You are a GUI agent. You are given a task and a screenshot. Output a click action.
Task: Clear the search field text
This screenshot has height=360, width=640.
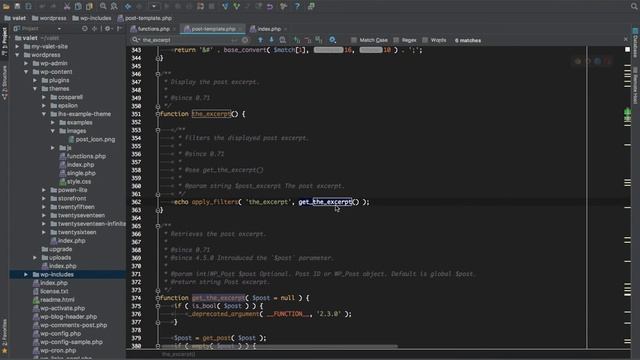coord(245,40)
